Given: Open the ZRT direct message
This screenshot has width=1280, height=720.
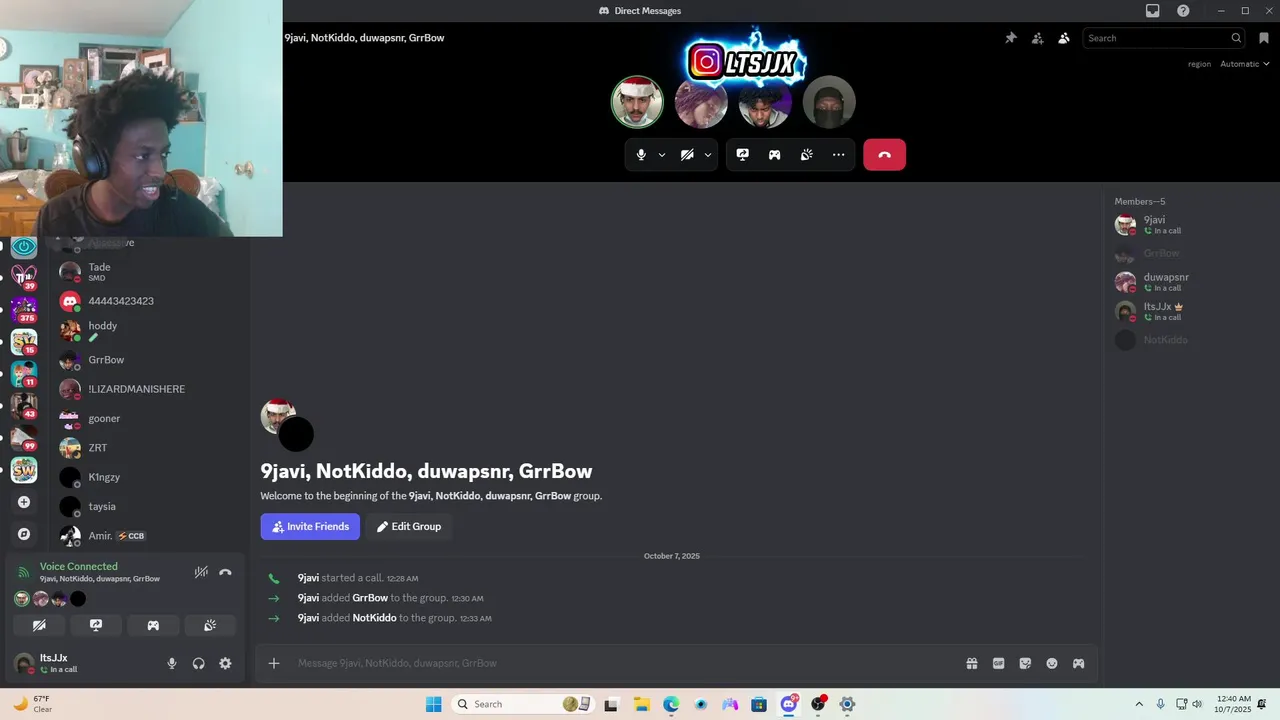Looking at the screenshot, I should (x=150, y=448).
